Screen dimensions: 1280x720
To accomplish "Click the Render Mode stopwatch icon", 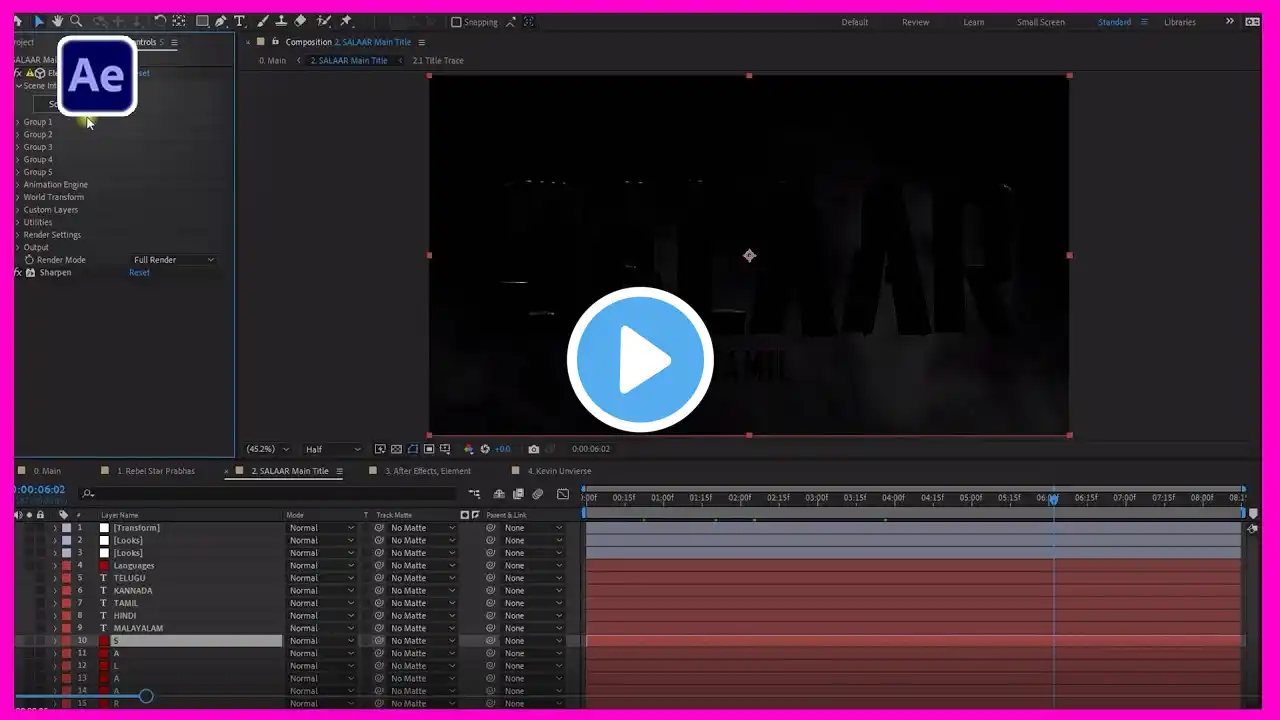I will (29, 260).
